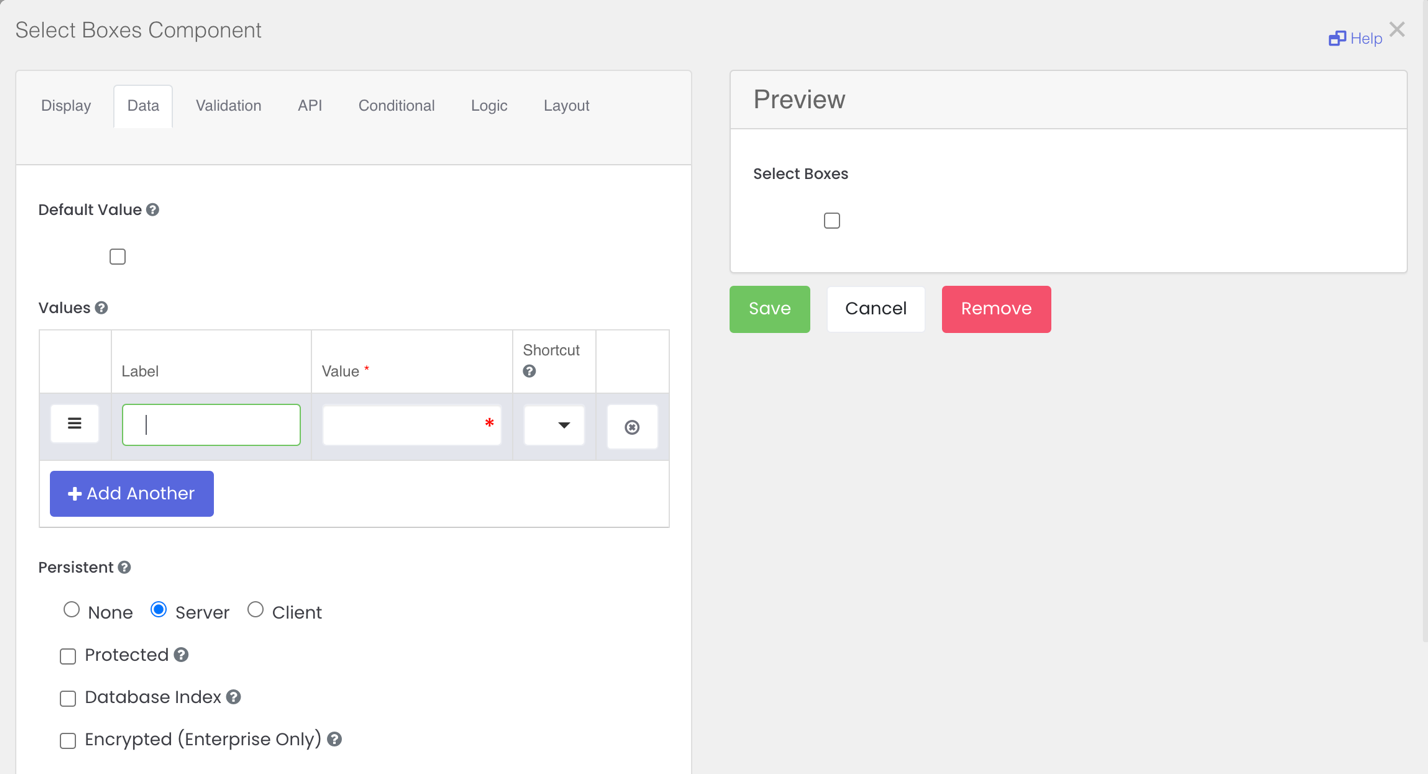Switch to the Validation tab

(228, 106)
